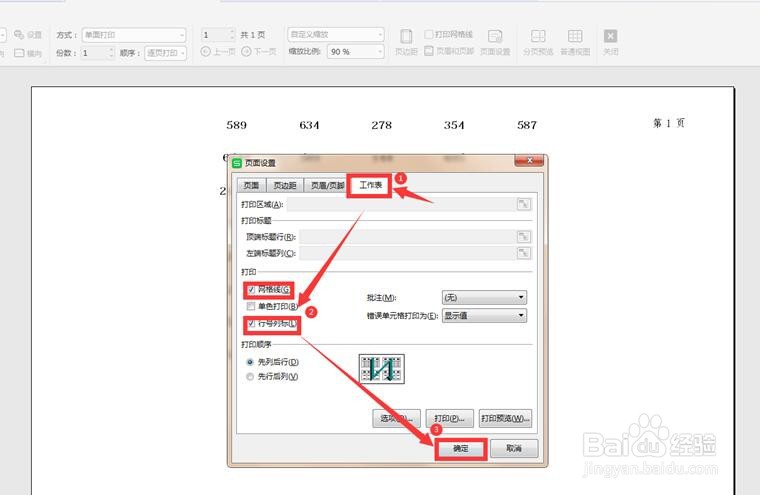
Task: Click the print area (打印区域) input field
Action: click(x=402, y=204)
